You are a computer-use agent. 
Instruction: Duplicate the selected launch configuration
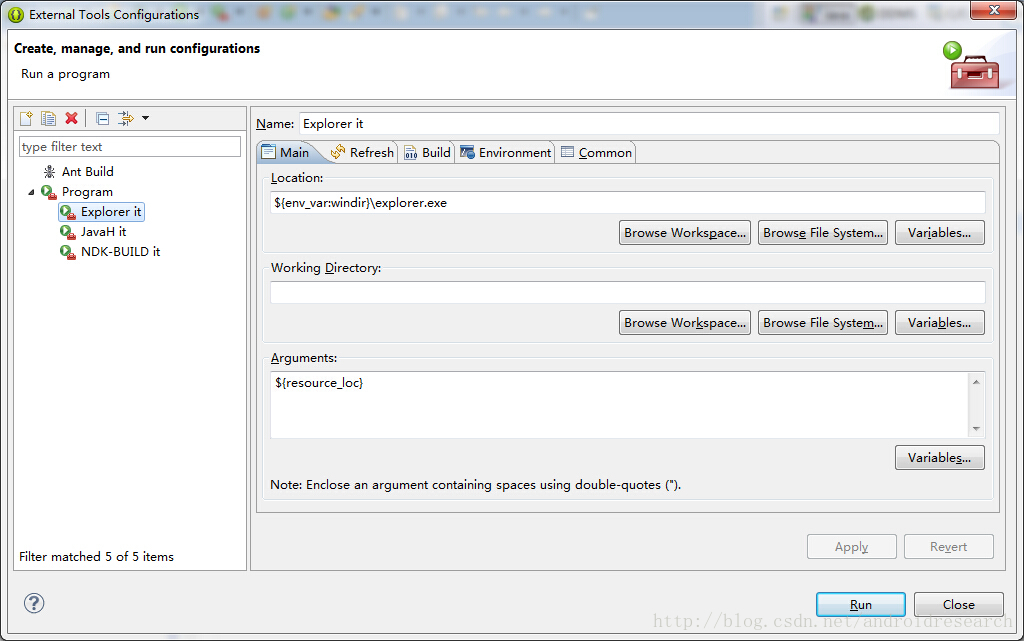pos(48,119)
